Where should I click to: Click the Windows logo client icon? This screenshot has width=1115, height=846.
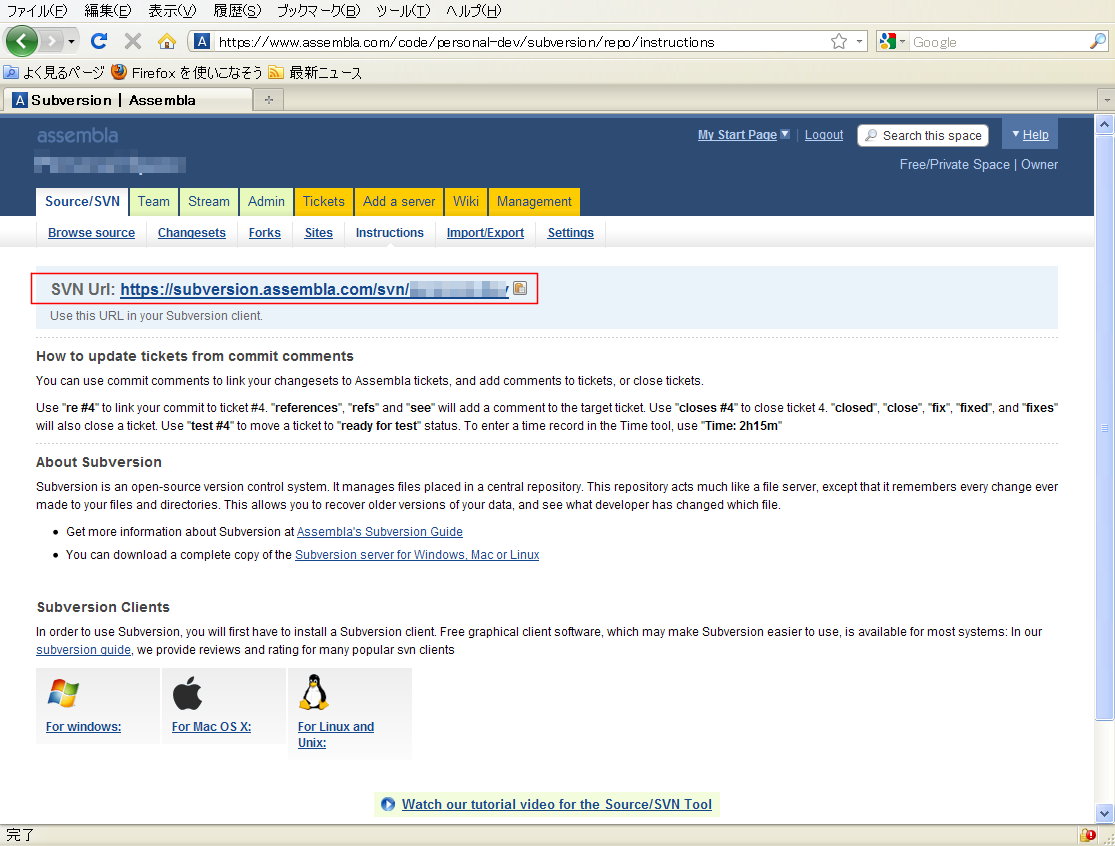click(x=63, y=693)
